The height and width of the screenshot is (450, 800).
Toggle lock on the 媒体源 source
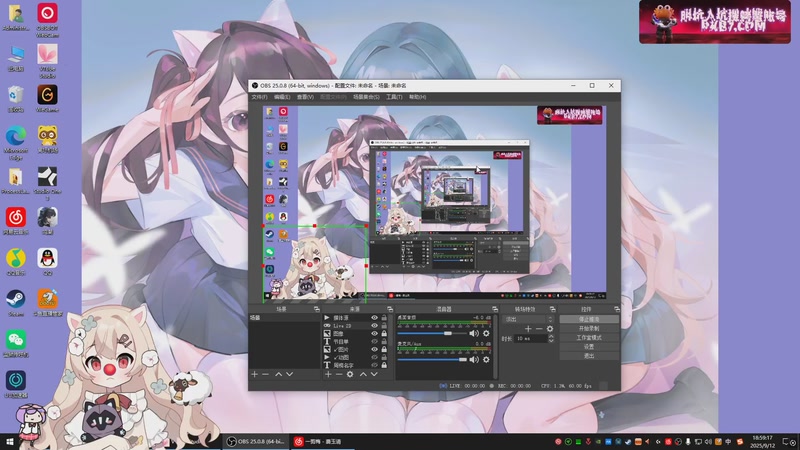click(x=384, y=318)
